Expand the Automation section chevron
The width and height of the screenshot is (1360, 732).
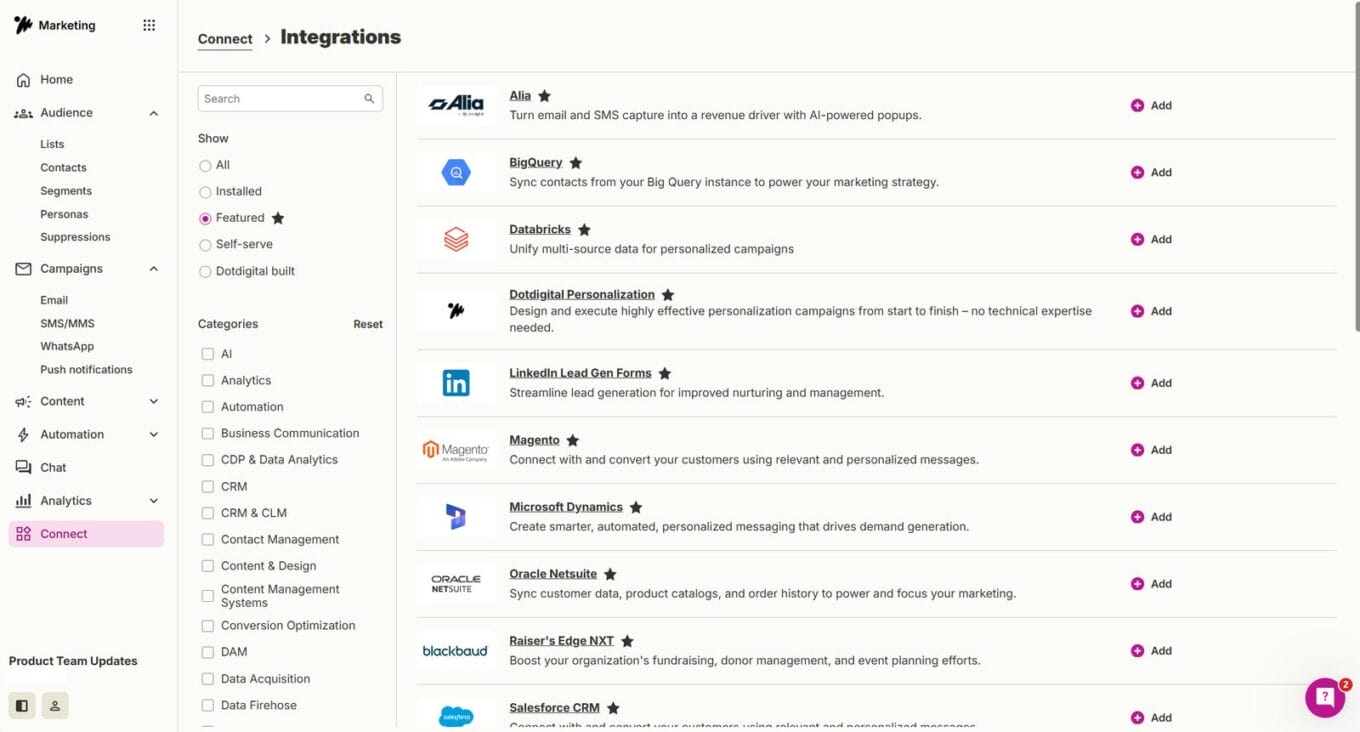[x=154, y=435]
